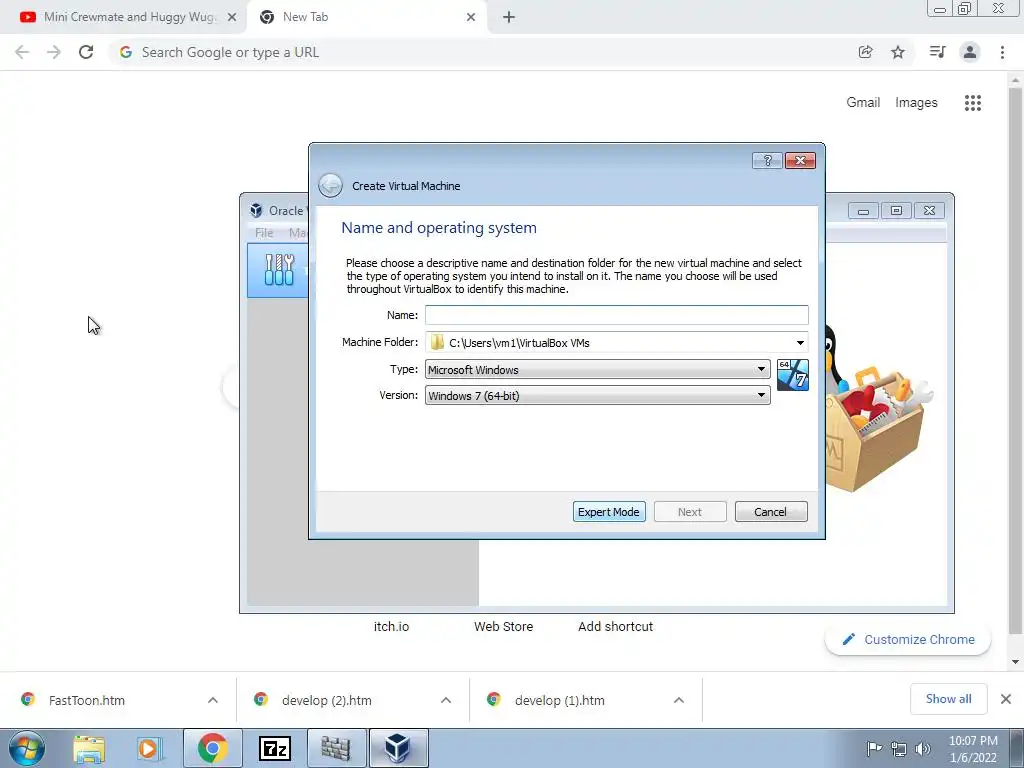
Task: Show all downloads
Action: point(948,699)
